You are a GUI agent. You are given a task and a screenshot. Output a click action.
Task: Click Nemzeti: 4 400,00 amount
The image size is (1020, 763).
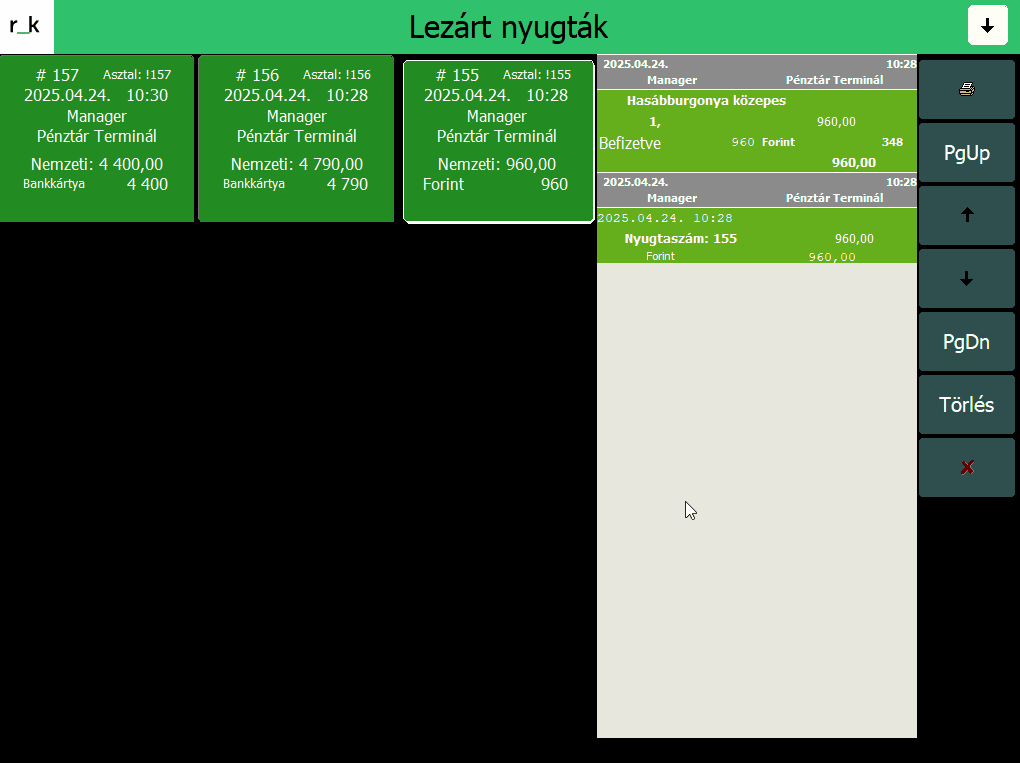(x=97, y=164)
